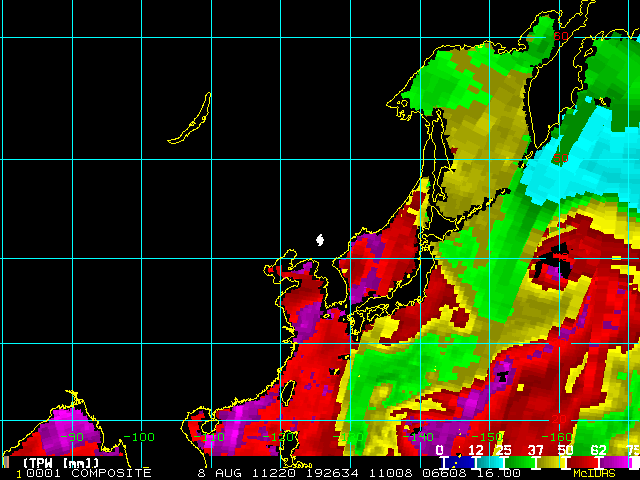Select the cyan legend color segment
Viewport: 640px width, 480px height.
pos(490,462)
